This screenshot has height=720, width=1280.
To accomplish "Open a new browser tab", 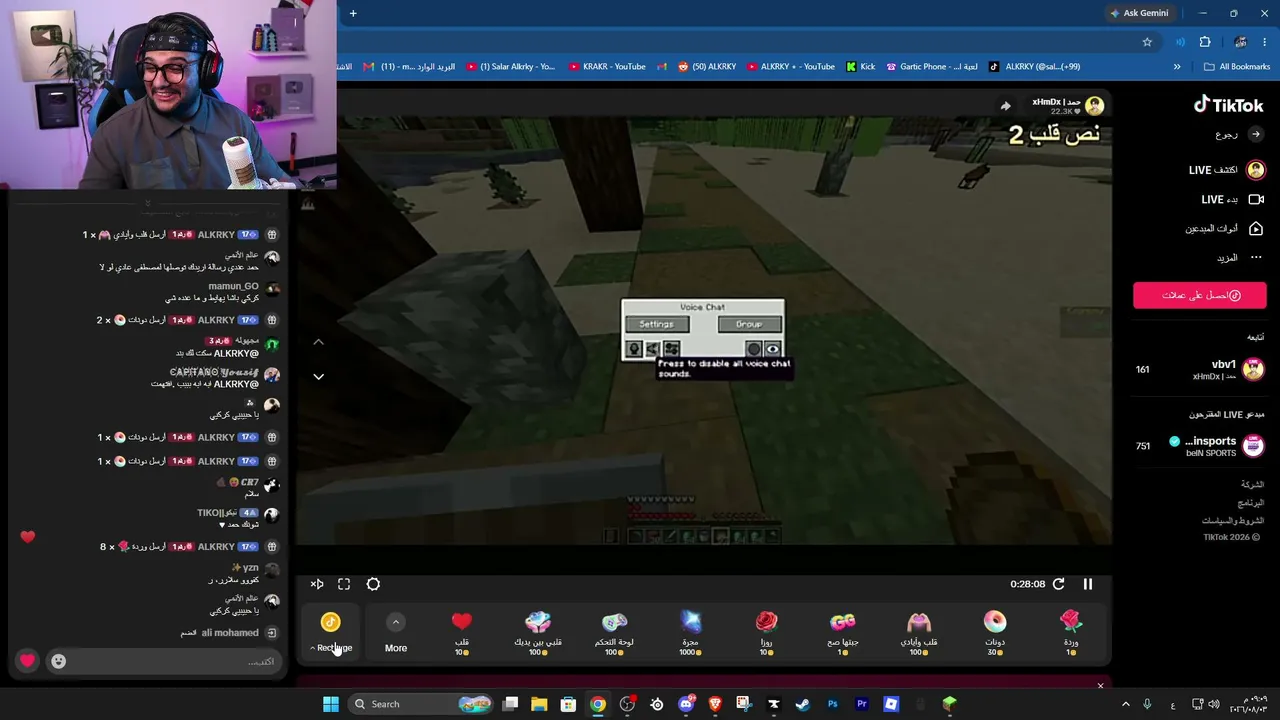I will (353, 13).
